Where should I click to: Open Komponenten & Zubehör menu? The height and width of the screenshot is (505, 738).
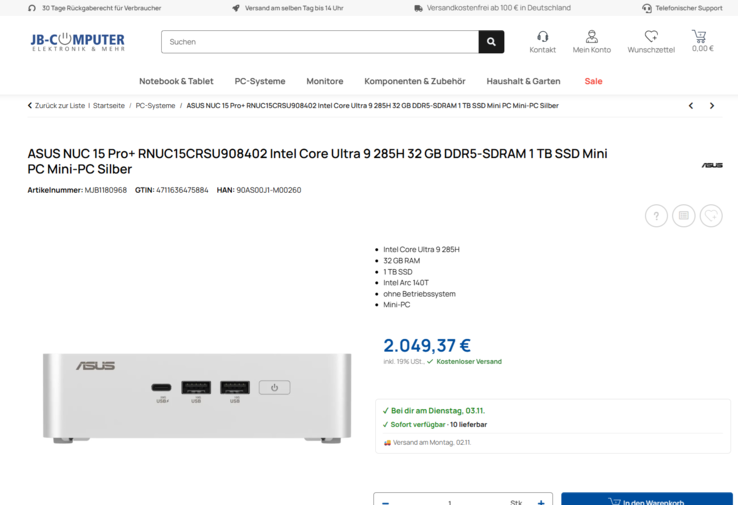[x=415, y=81]
